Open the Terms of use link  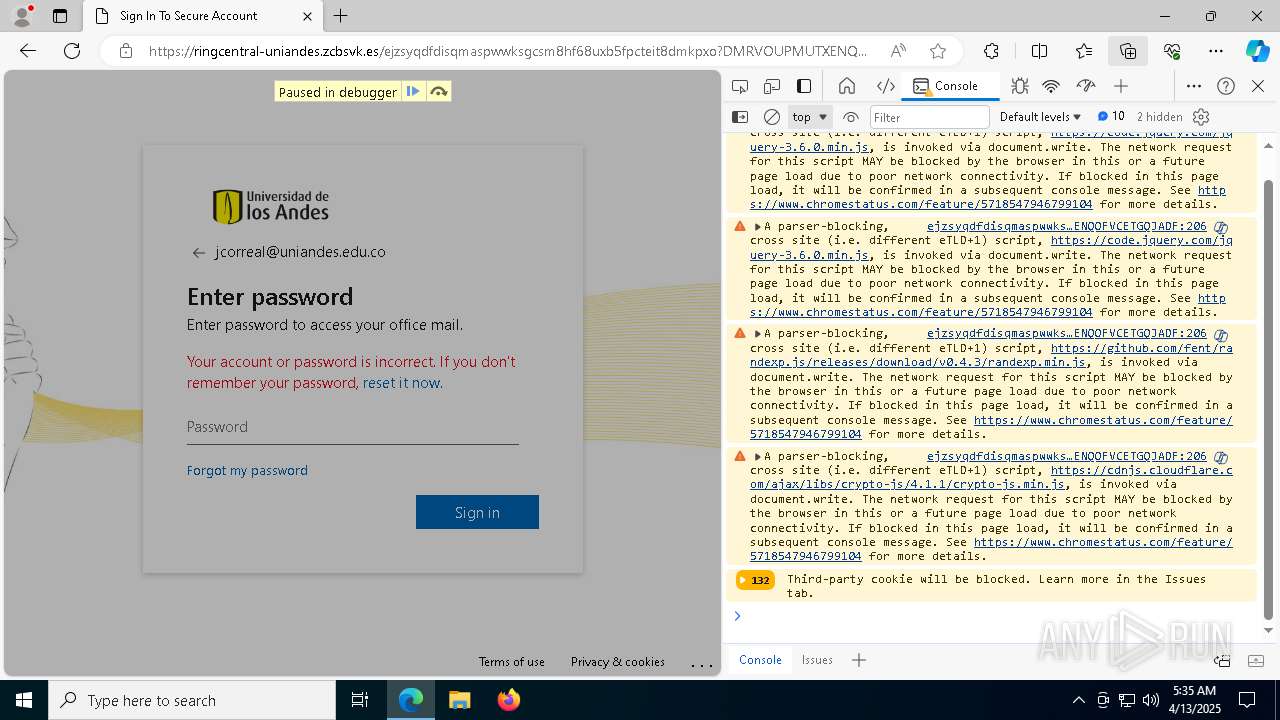click(511, 662)
